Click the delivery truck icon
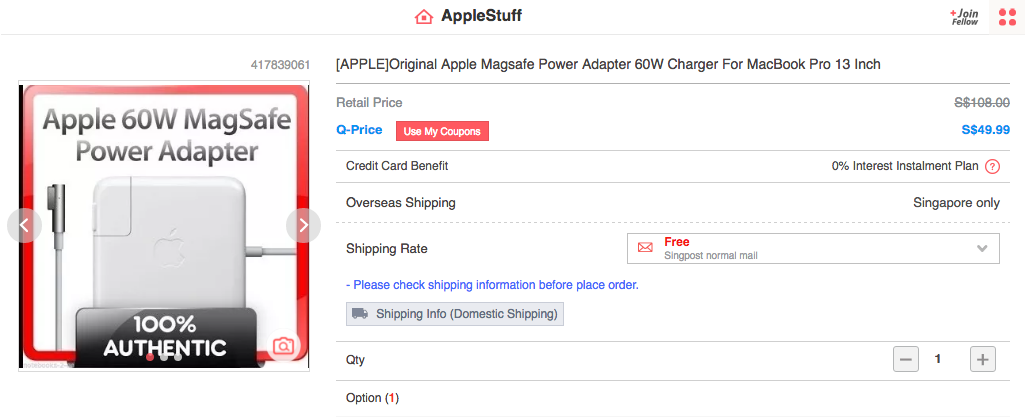The height and width of the screenshot is (417, 1026). pos(360,314)
